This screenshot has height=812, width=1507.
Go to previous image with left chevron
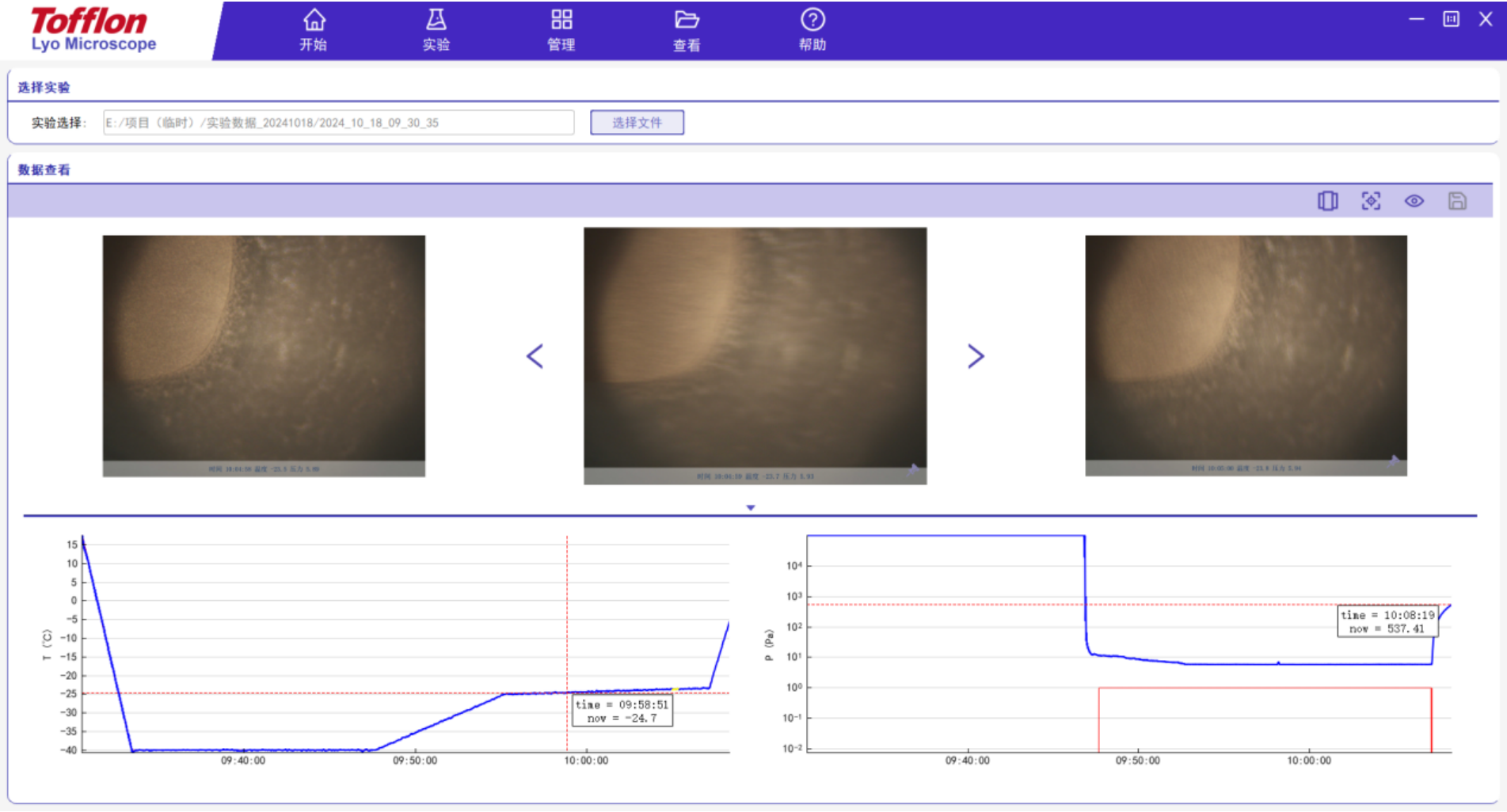pos(535,356)
